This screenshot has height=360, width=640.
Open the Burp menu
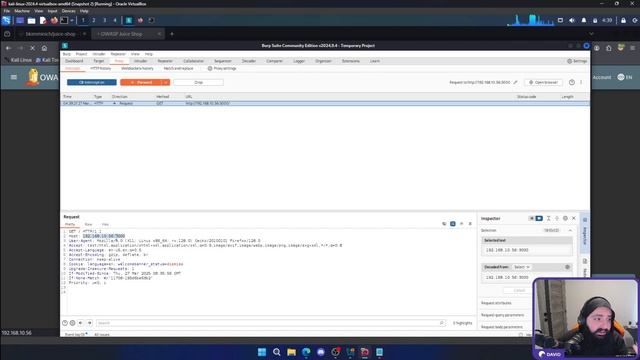[67, 54]
